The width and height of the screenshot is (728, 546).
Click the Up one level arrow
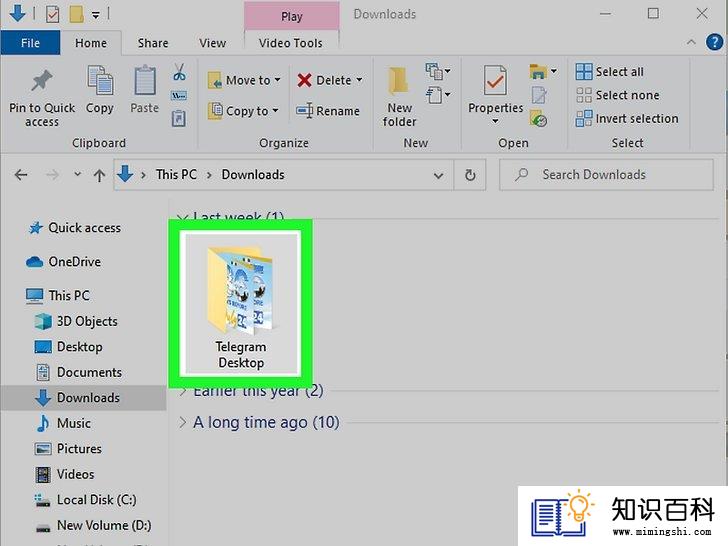99,175
